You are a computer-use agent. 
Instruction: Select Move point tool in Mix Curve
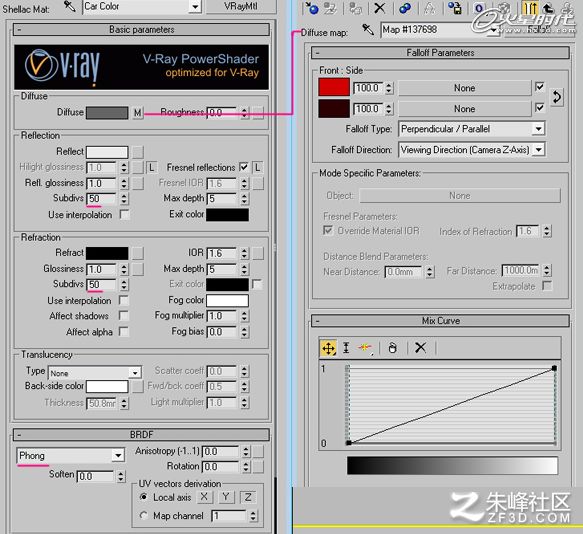328,348
